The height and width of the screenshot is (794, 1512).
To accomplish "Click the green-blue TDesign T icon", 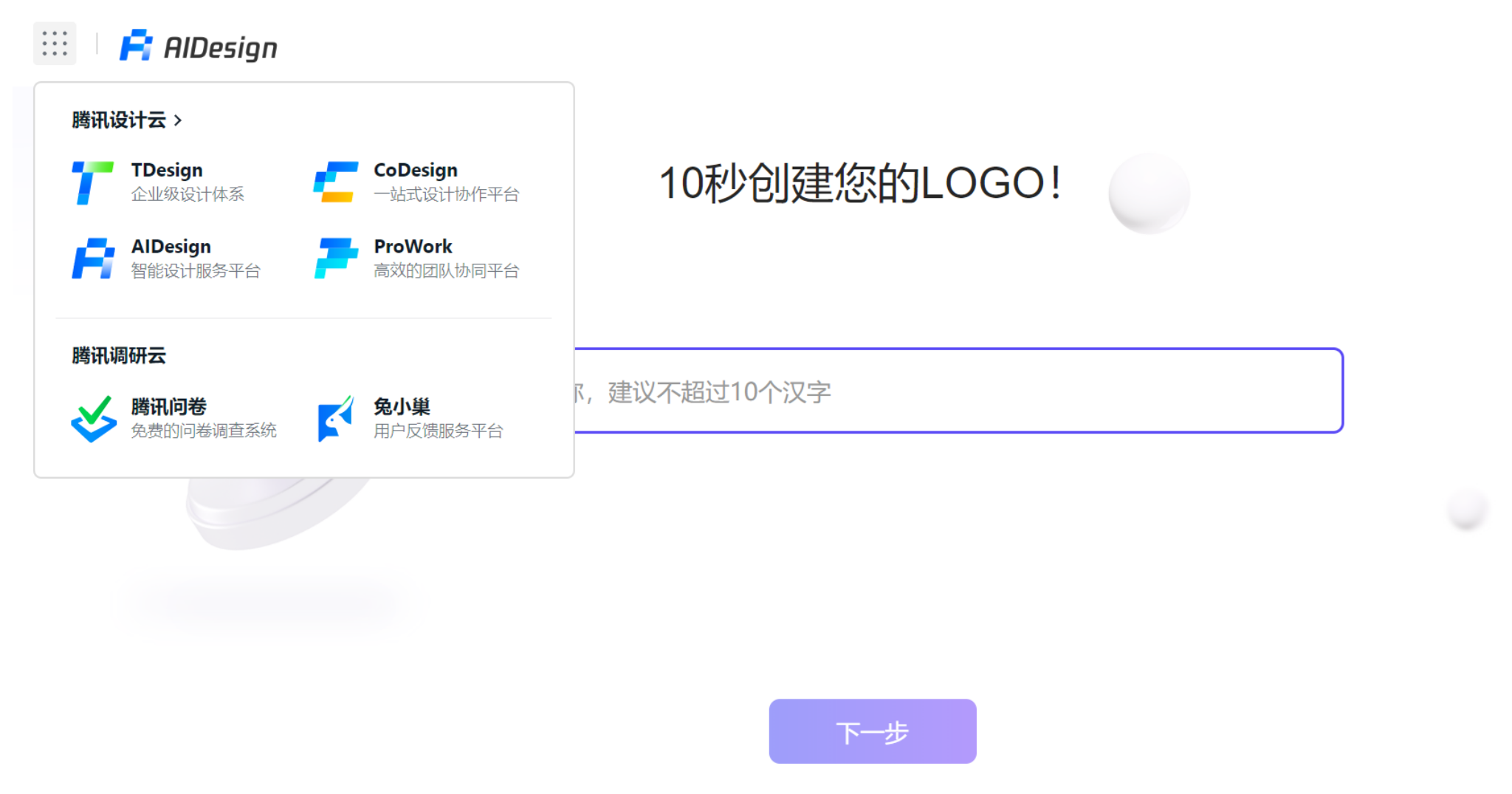I will click(x=92, y=182).
